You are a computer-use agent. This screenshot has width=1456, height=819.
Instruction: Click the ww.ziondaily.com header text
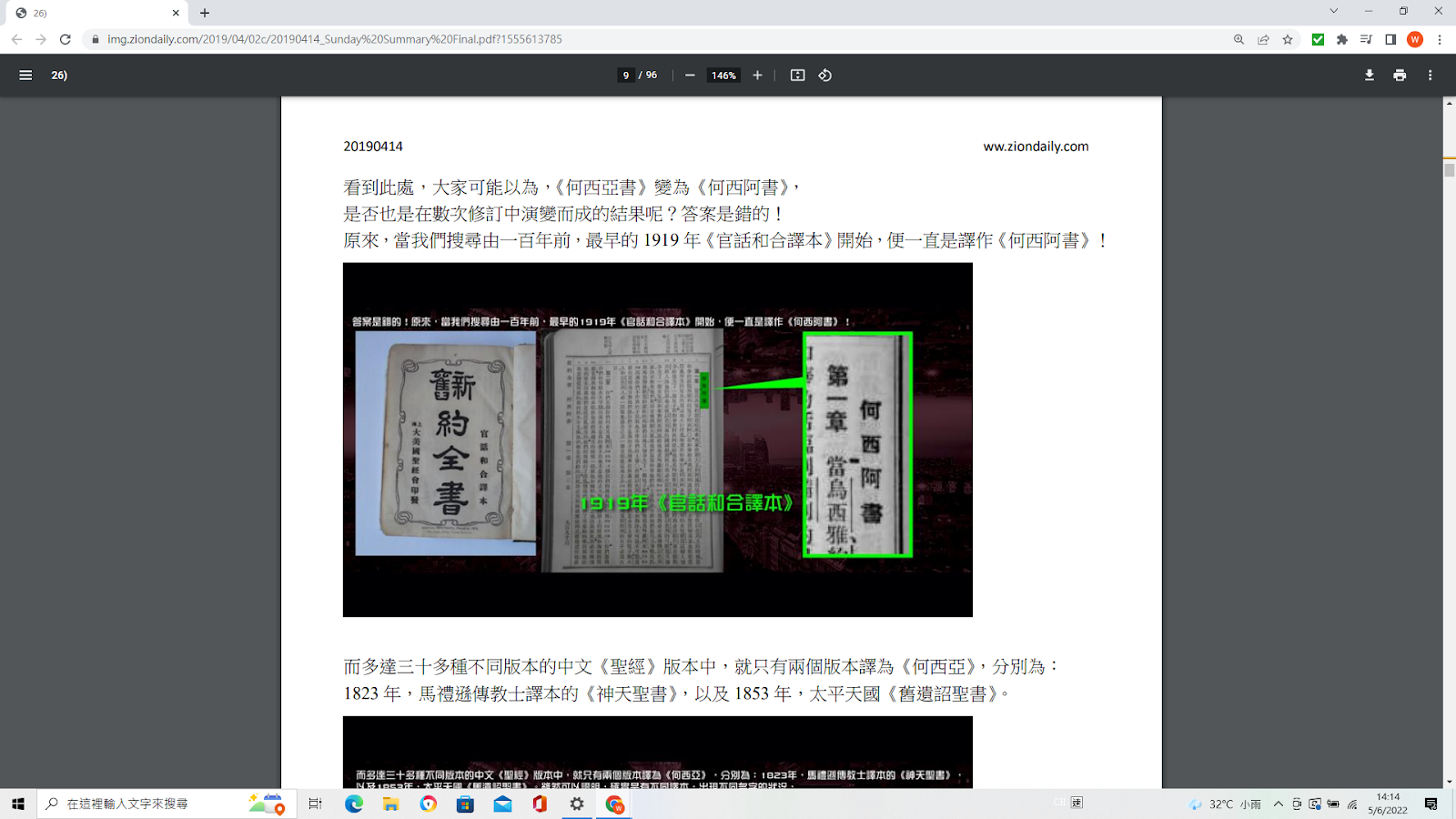click(x=1036, y=147)
